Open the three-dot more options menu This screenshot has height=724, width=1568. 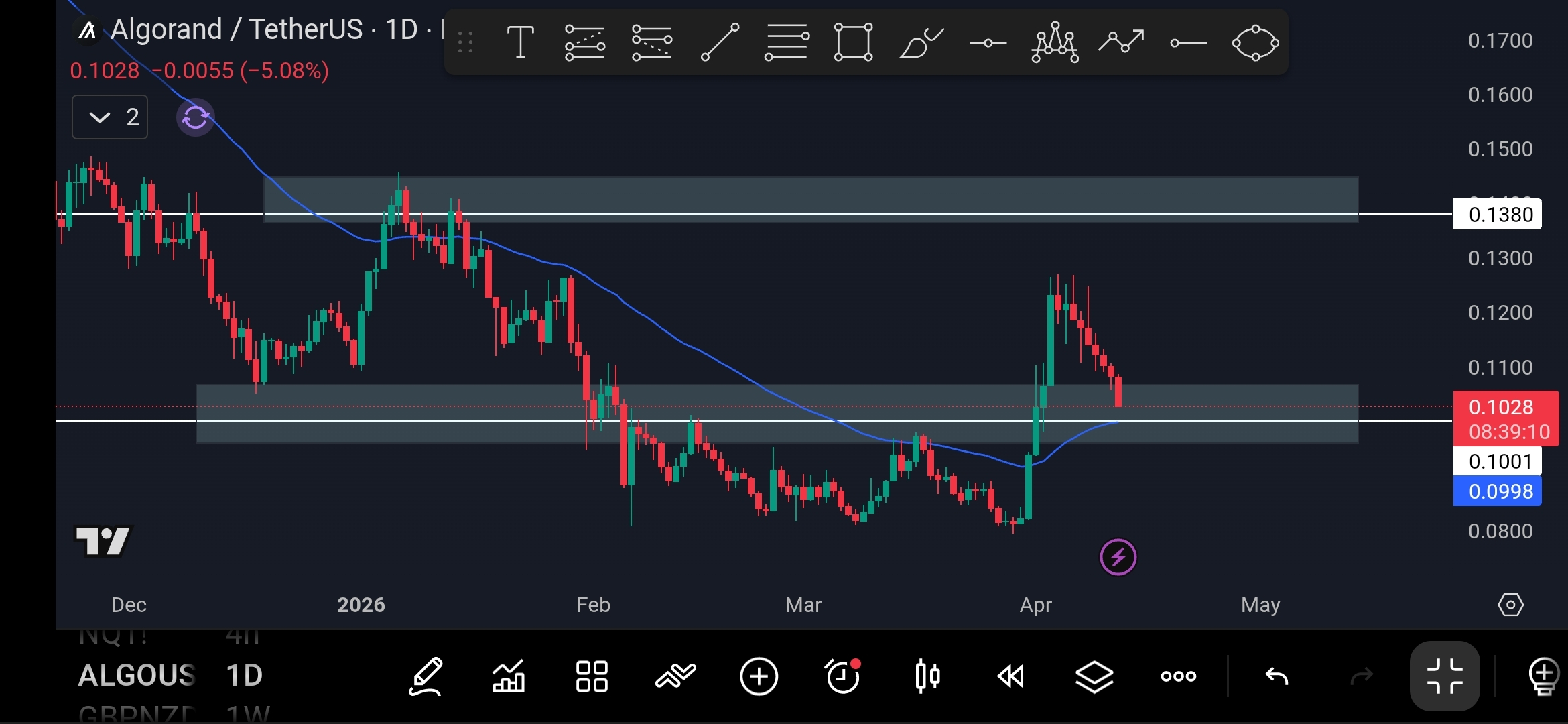[1178, 676]
